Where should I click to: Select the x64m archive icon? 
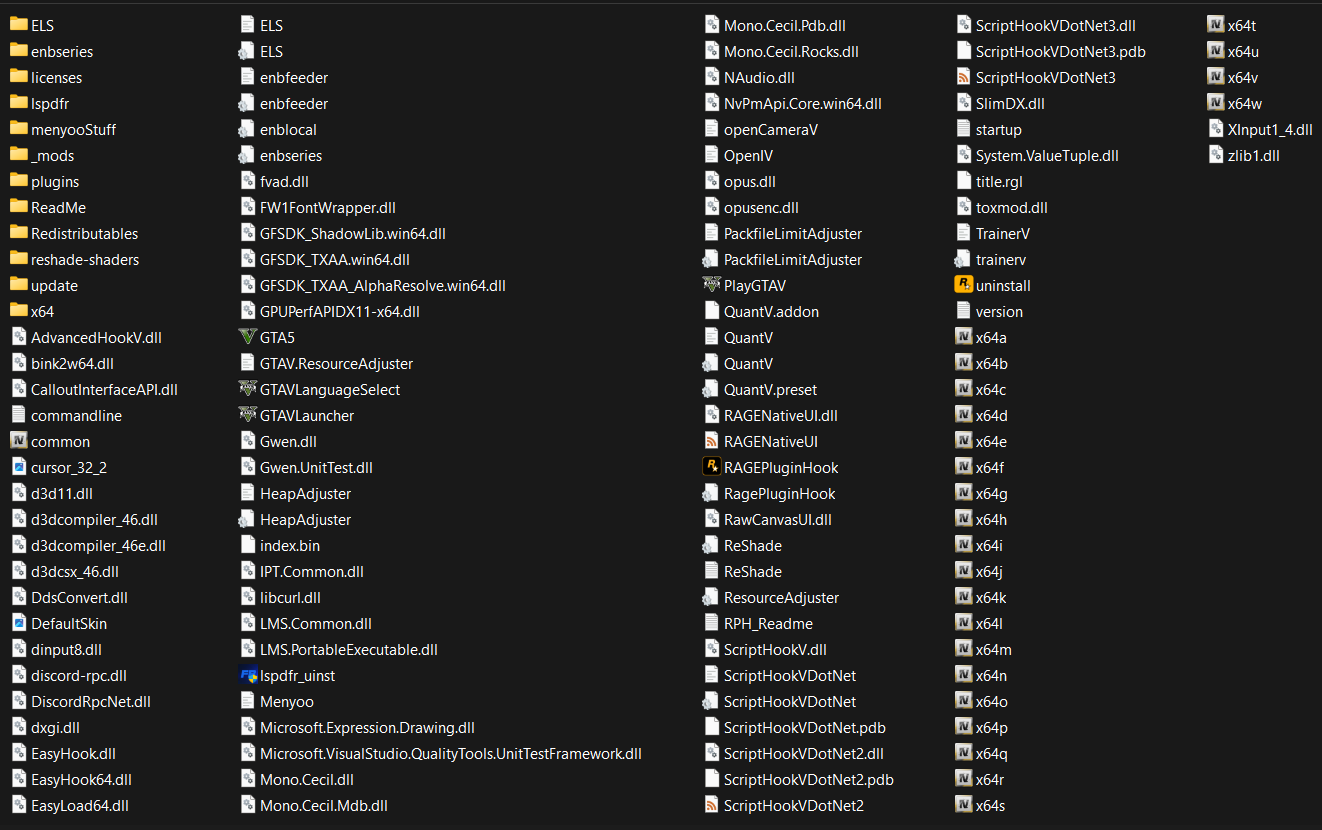[964, 649]
